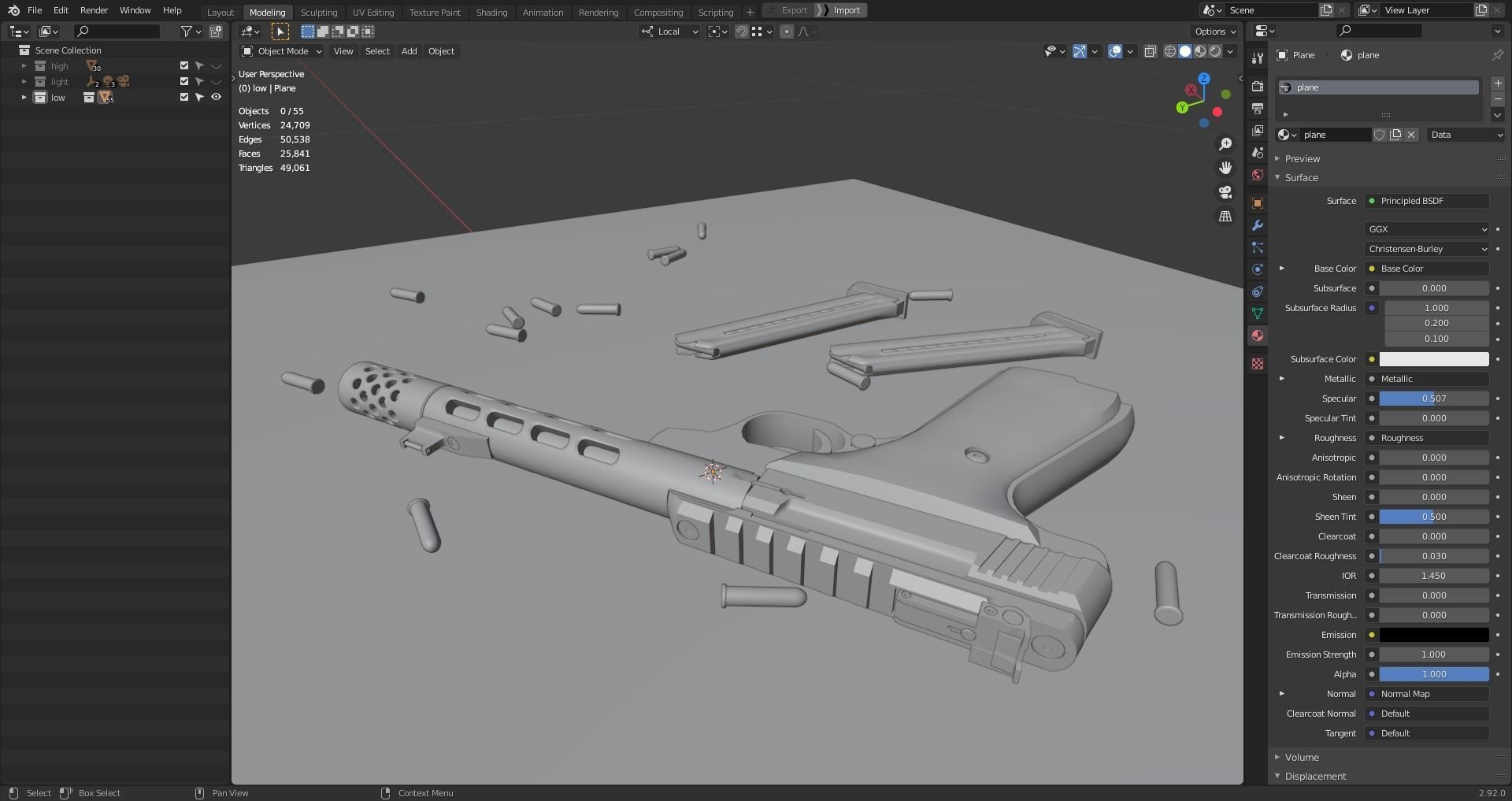Toggle viewport overlays button
This screenshot has width=1512, height=801.
(x=1115, y=51)
